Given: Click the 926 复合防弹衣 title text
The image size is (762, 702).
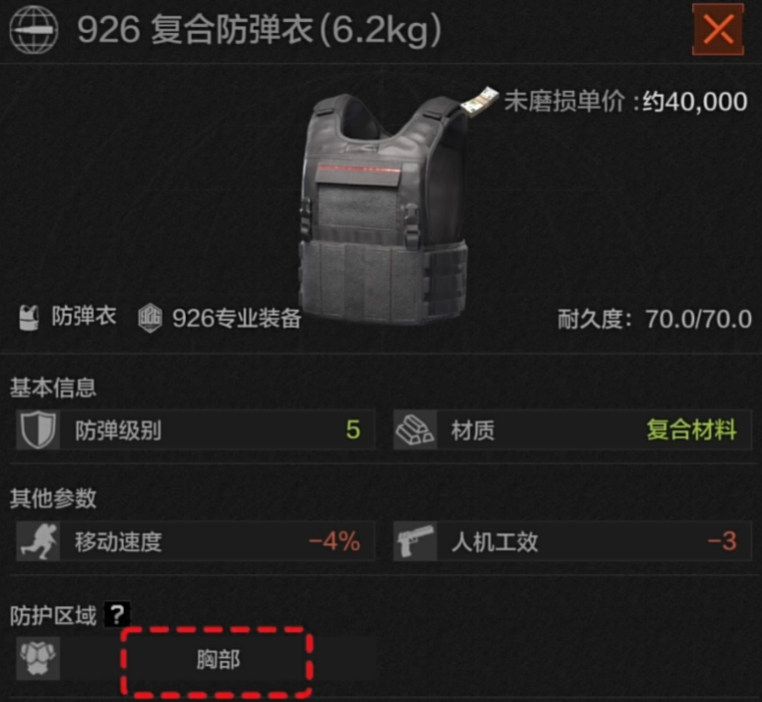Looking at the screenshot, I should [x=259, y=30].
